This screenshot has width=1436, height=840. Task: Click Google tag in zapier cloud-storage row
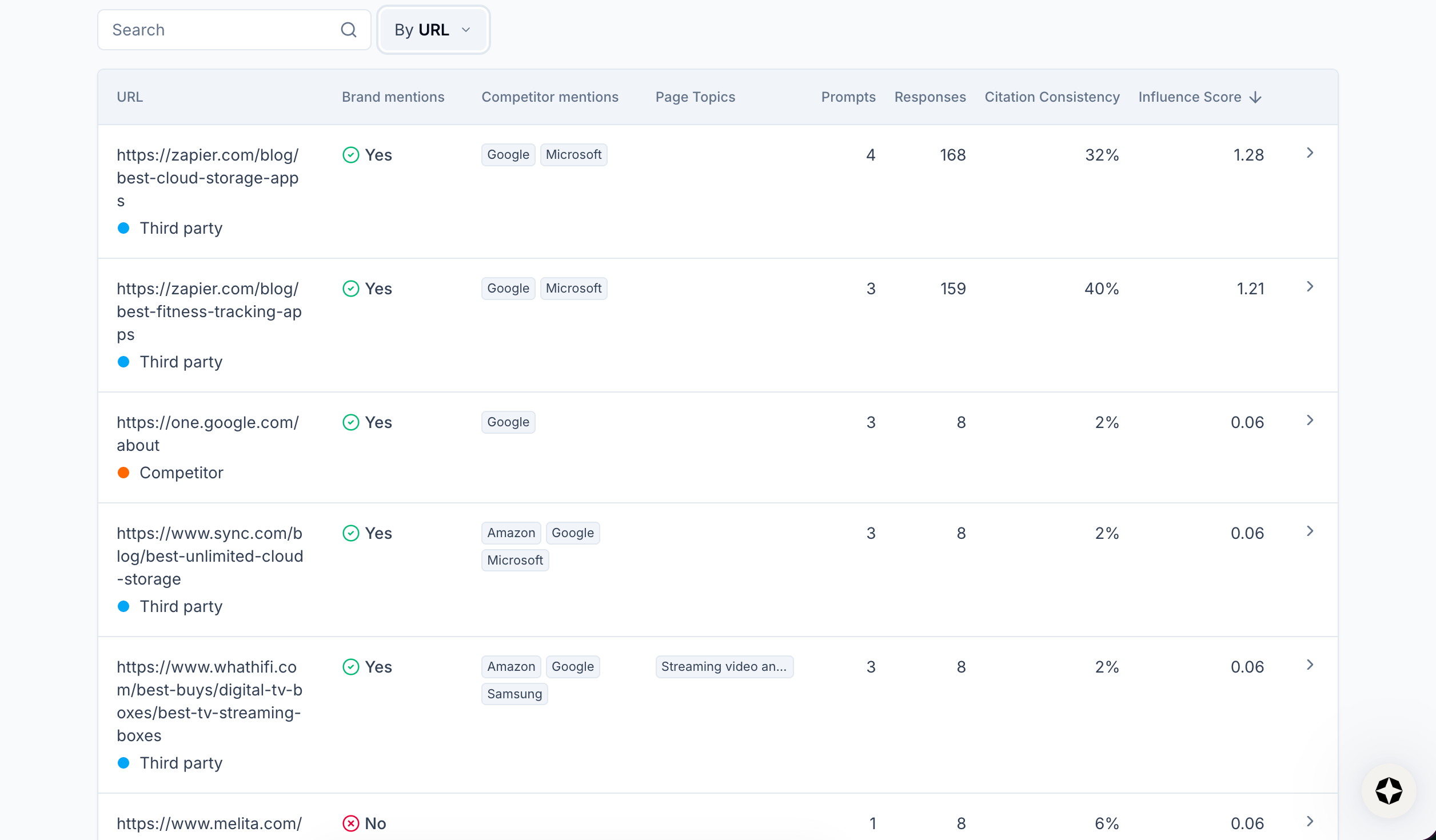coord(508,155)
